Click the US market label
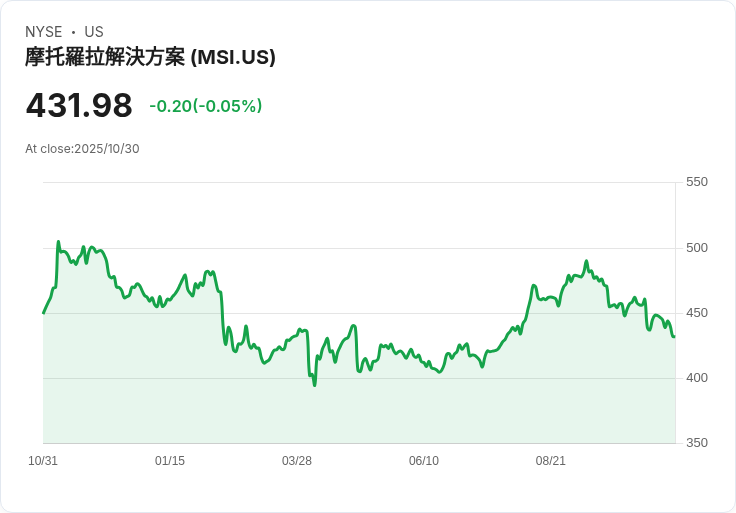The width and height of the screenshot is (736, 513). (x=94, y=32)
